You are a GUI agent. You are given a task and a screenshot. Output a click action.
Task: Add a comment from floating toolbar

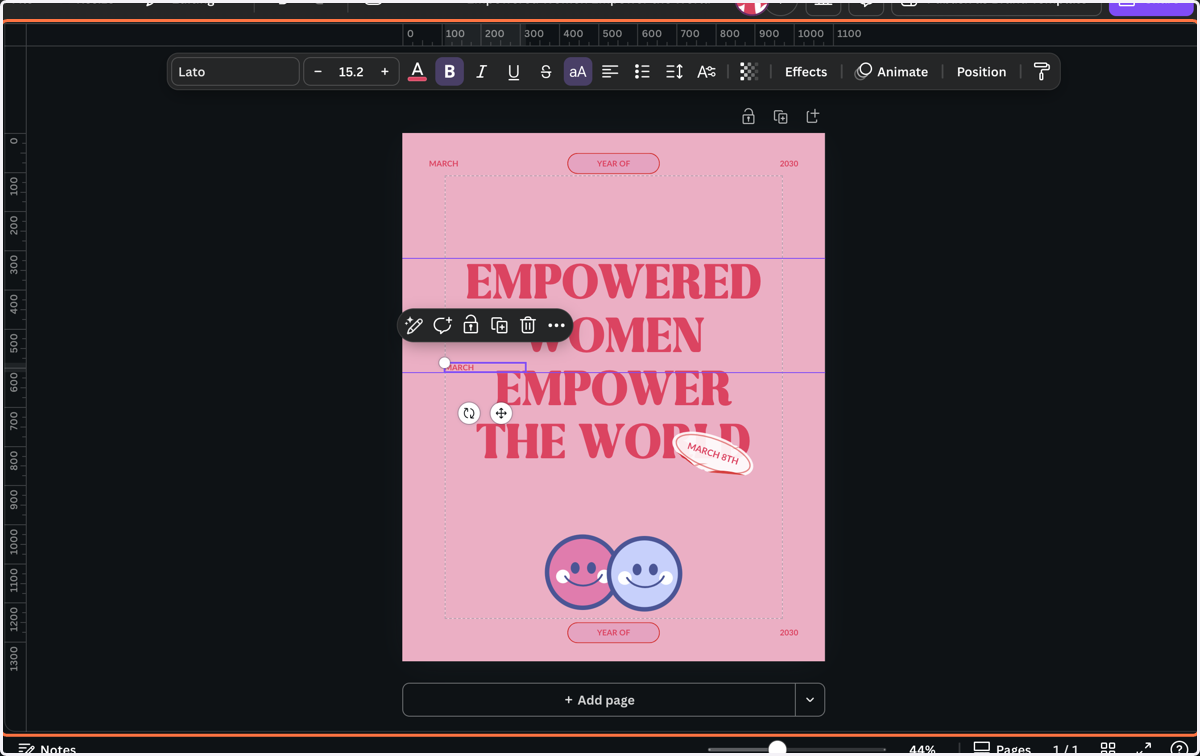click(x=442, y=325)
